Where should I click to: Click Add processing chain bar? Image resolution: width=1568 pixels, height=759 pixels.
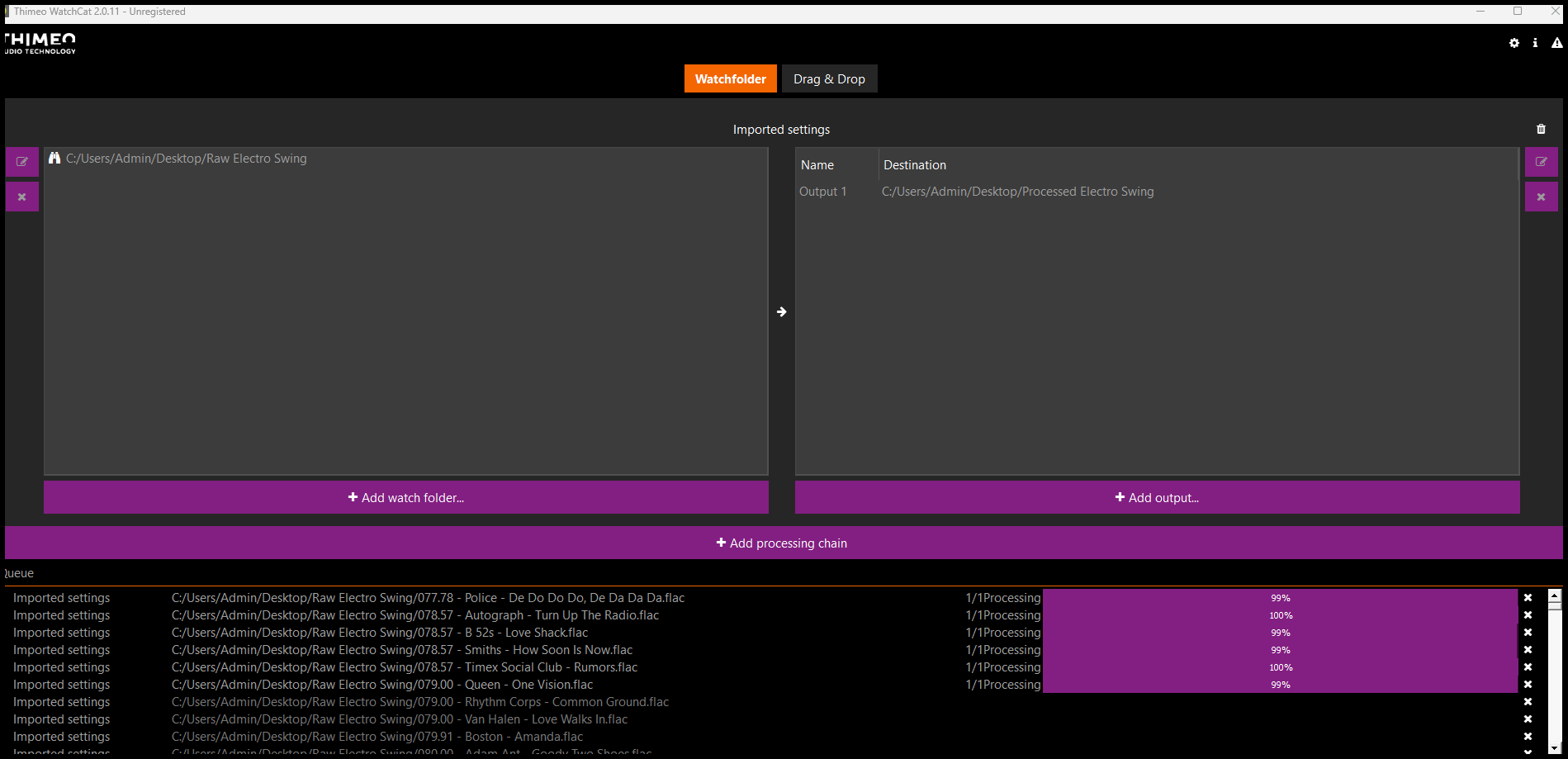point(783,543)
